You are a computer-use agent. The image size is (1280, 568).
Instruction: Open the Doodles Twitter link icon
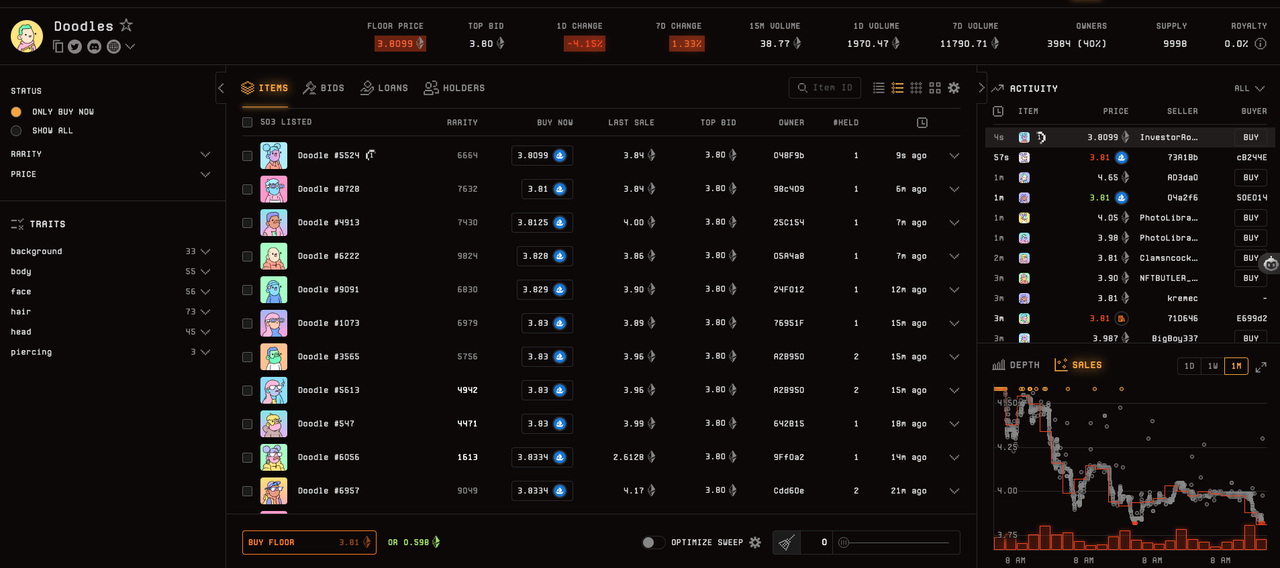pos(75,46)
